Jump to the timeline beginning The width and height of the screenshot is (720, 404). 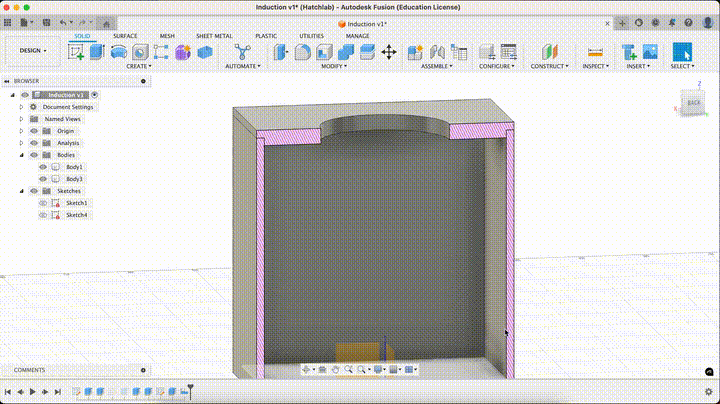(x=7, y=392)
